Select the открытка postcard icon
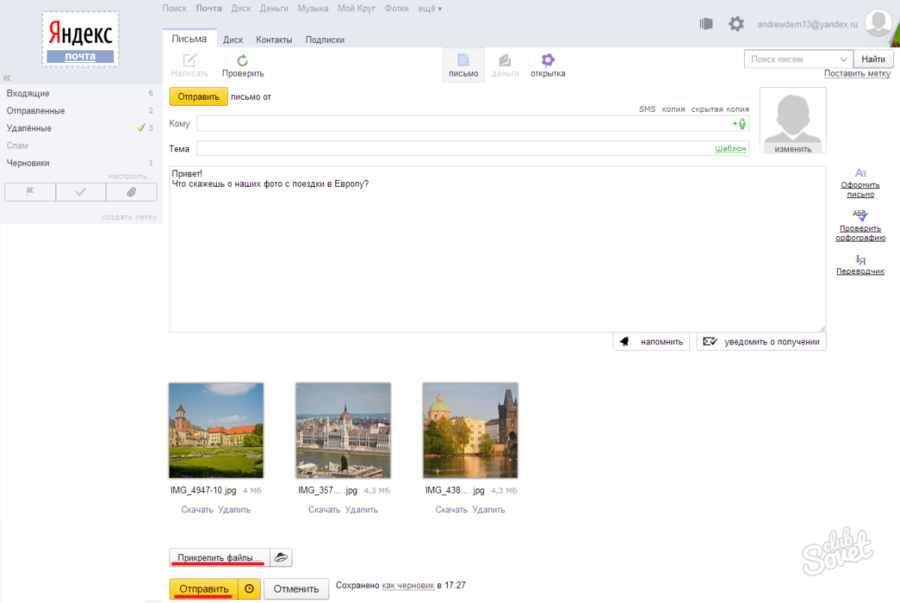The height and width of the screenshot is (603, 900). tap(547, 61)
